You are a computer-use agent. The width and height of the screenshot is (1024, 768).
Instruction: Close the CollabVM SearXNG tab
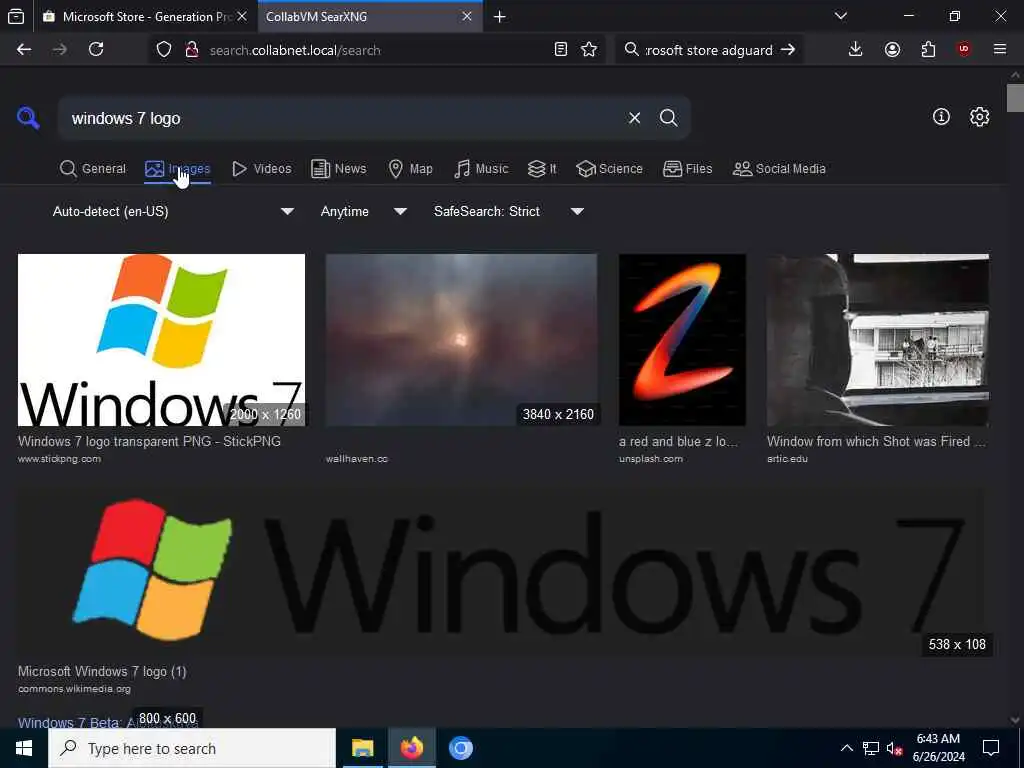(467, 16)
